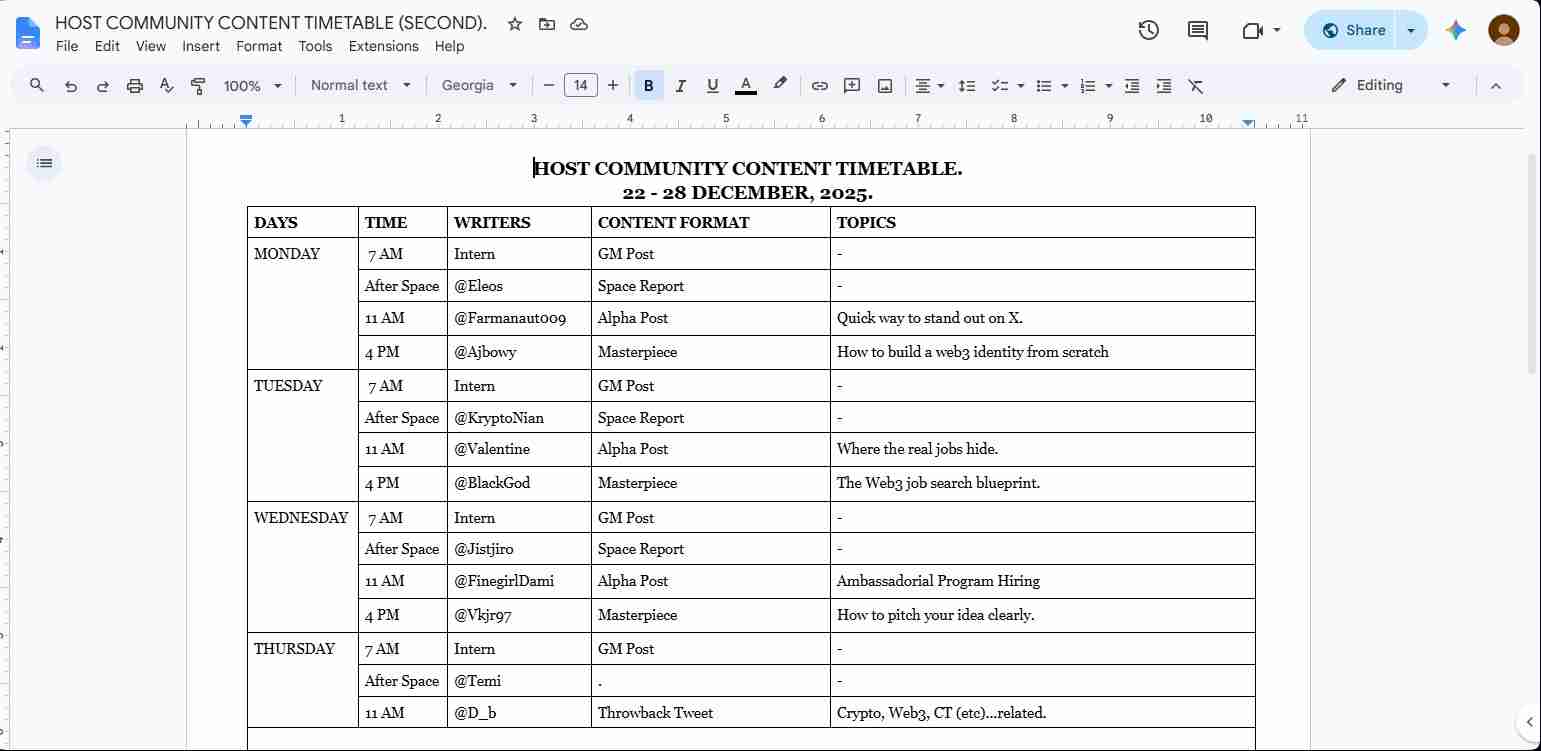Screen dimensions: 1541x751
Task: Run spelling and grammar check
Action: click(167, 86)
